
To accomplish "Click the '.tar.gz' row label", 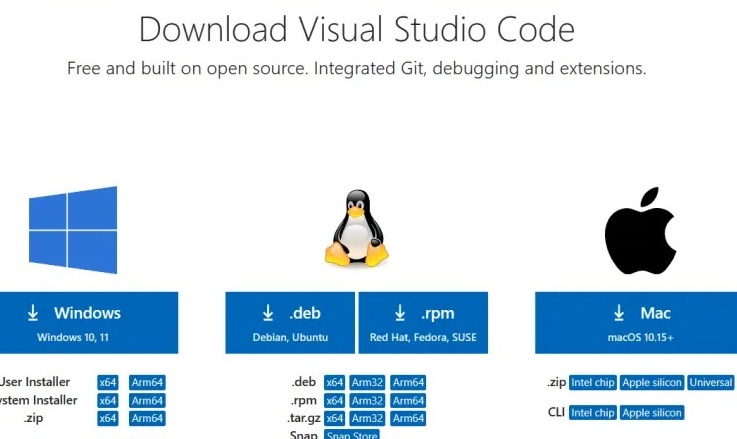I will [x=304, y=418].
